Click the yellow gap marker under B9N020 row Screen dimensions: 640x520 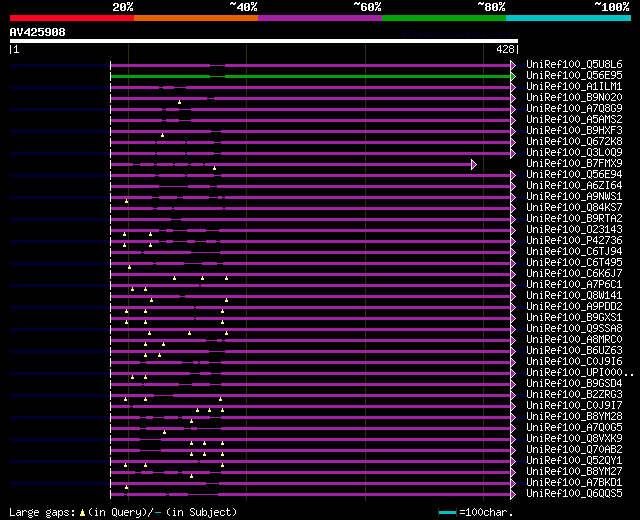(179, 102)
